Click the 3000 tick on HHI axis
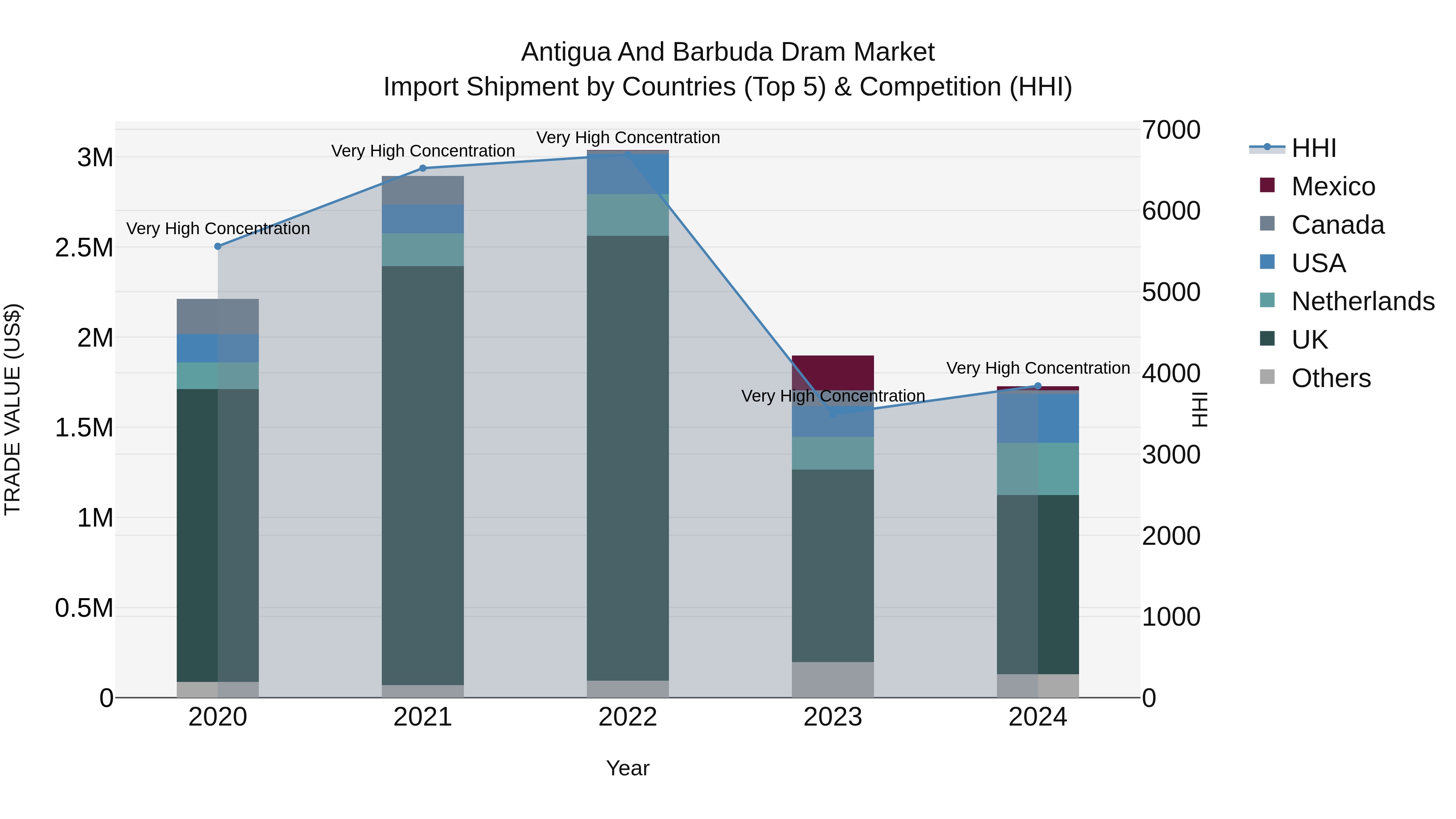The image size is (1456, 819). point(1171,455)
